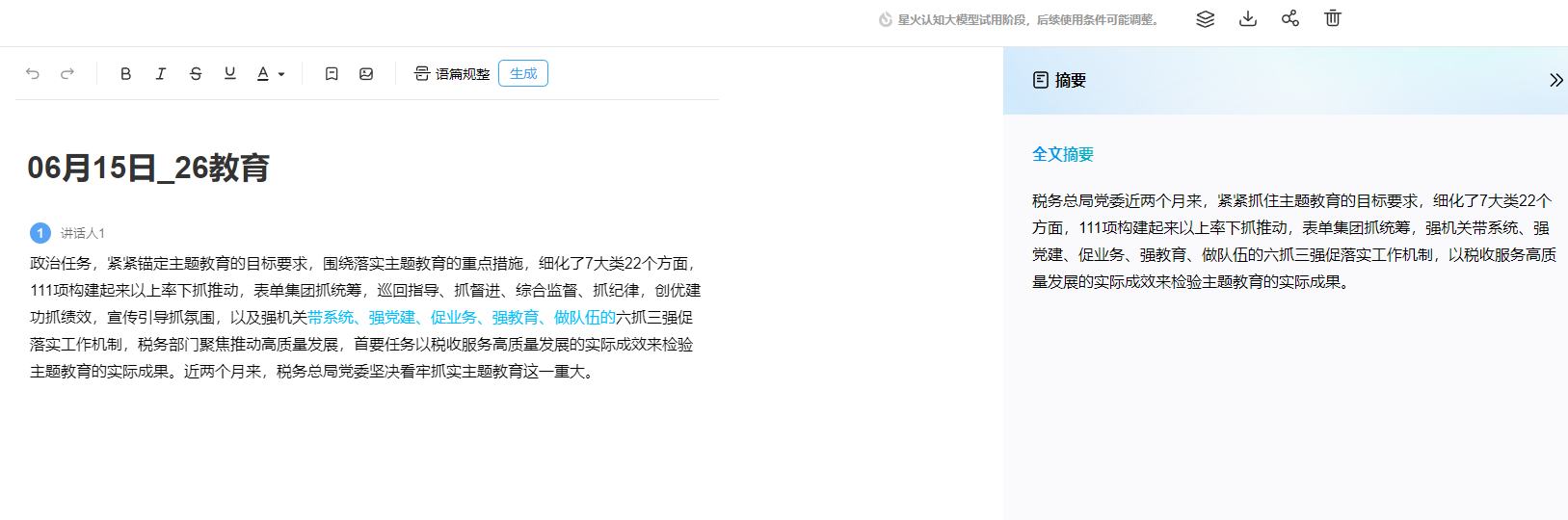The width and height of the screenshot is (1568, 520).
Task: Open text color dropdown arrow
Action: pyautogui.click(x=281, y=74)
